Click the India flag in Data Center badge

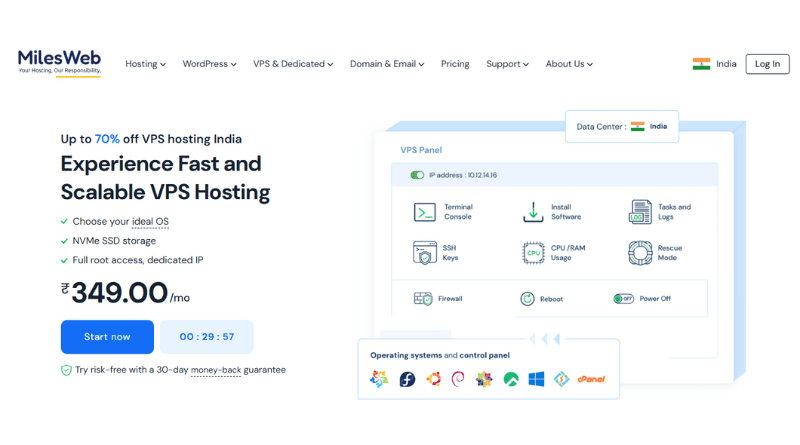(x=637, y=127)
